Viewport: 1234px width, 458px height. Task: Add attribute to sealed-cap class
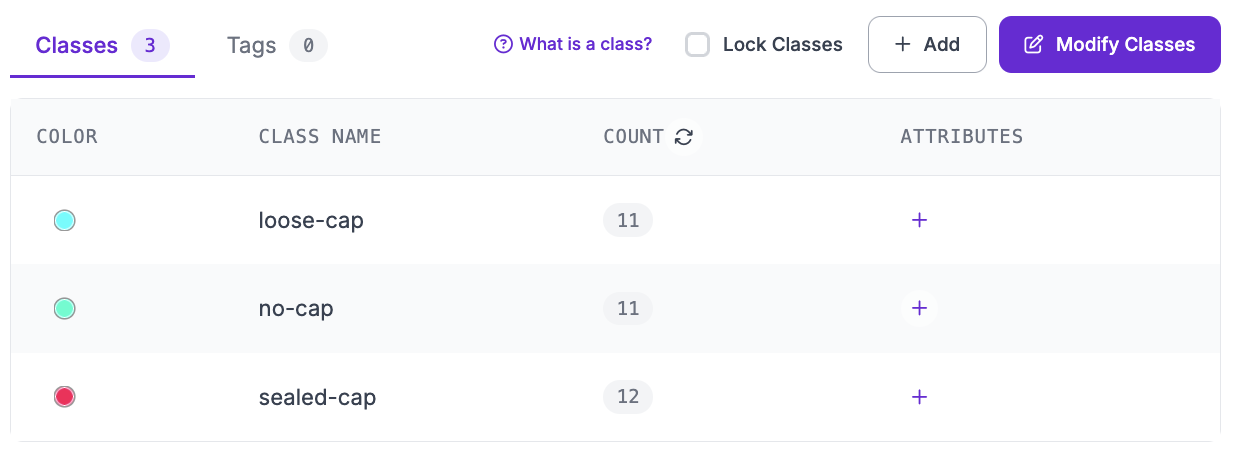920,397
